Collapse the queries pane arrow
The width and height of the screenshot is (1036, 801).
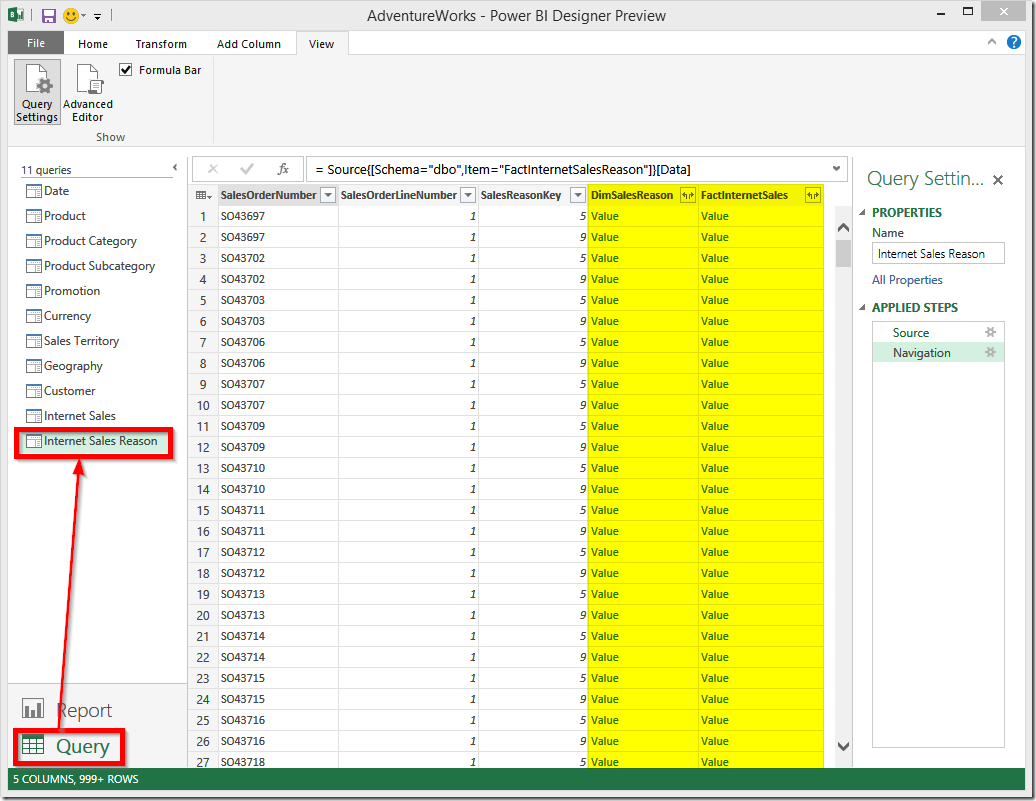[175, 168]
